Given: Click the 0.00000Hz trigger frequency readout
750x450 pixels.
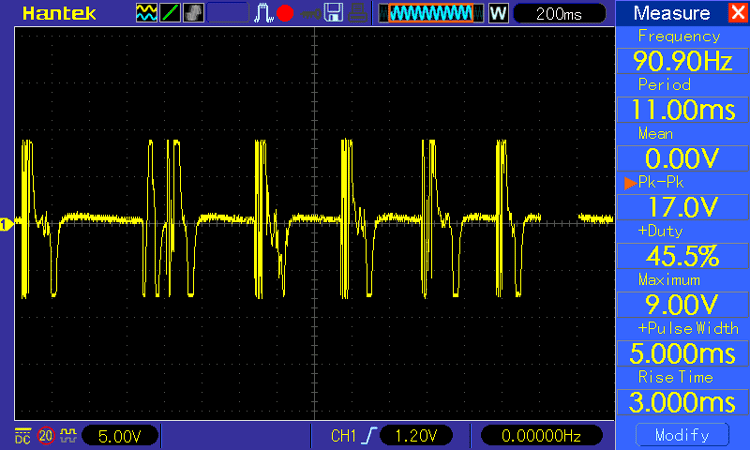Looking at the screenshot, I should (x=541, y=436).
